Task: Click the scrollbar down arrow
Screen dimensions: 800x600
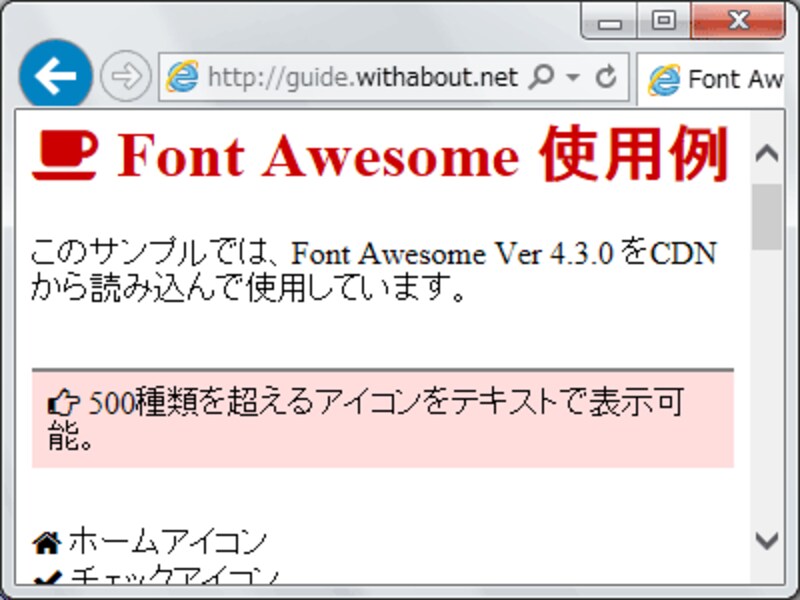Action: 767,540
